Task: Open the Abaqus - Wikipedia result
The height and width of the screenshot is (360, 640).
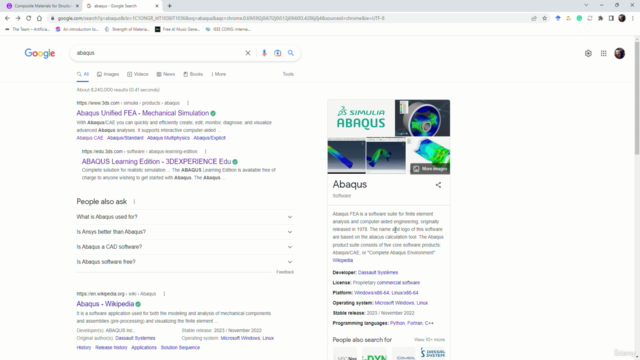Action: (105, 304)
